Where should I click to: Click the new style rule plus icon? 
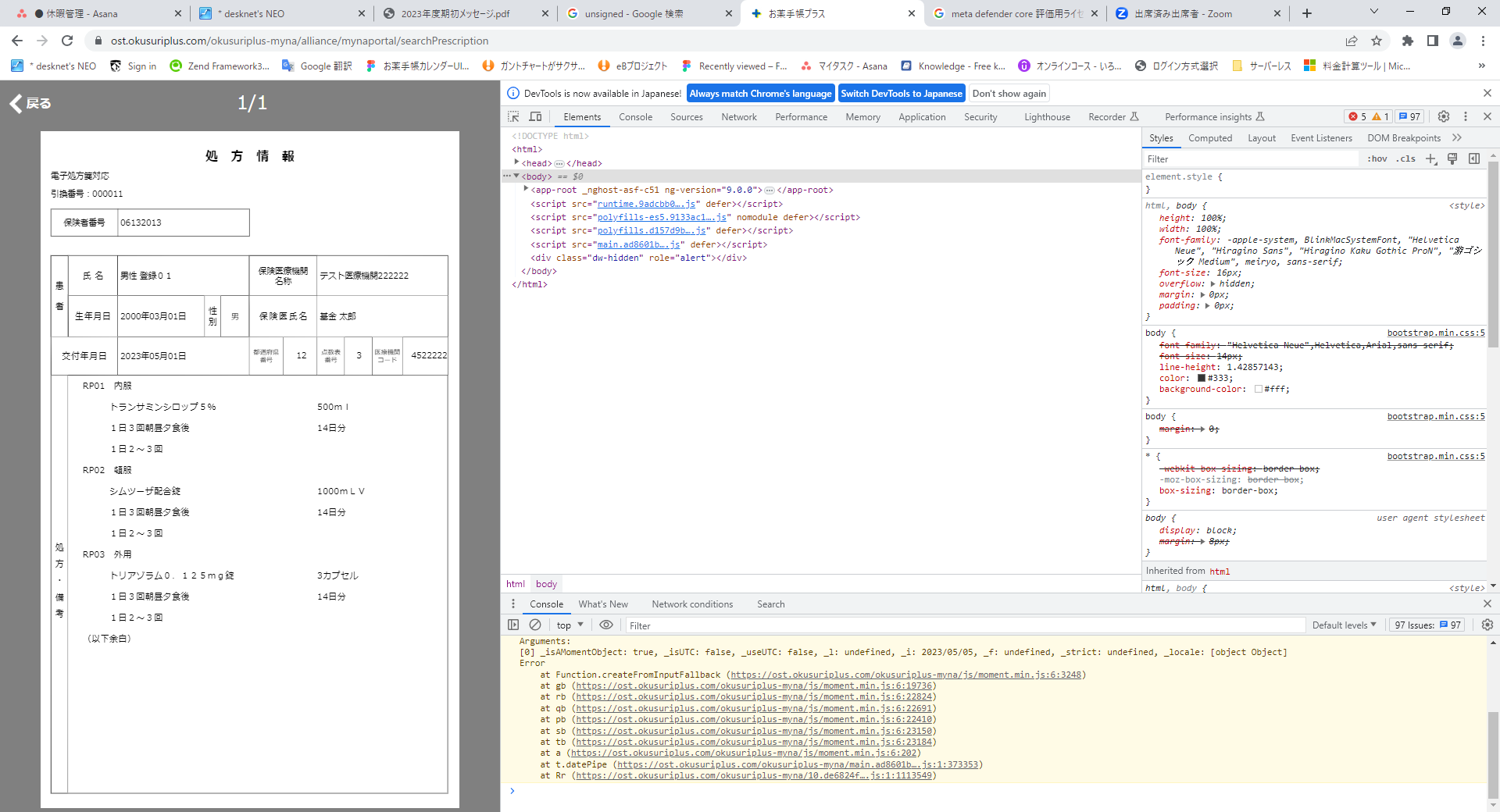coord(1430,158)
